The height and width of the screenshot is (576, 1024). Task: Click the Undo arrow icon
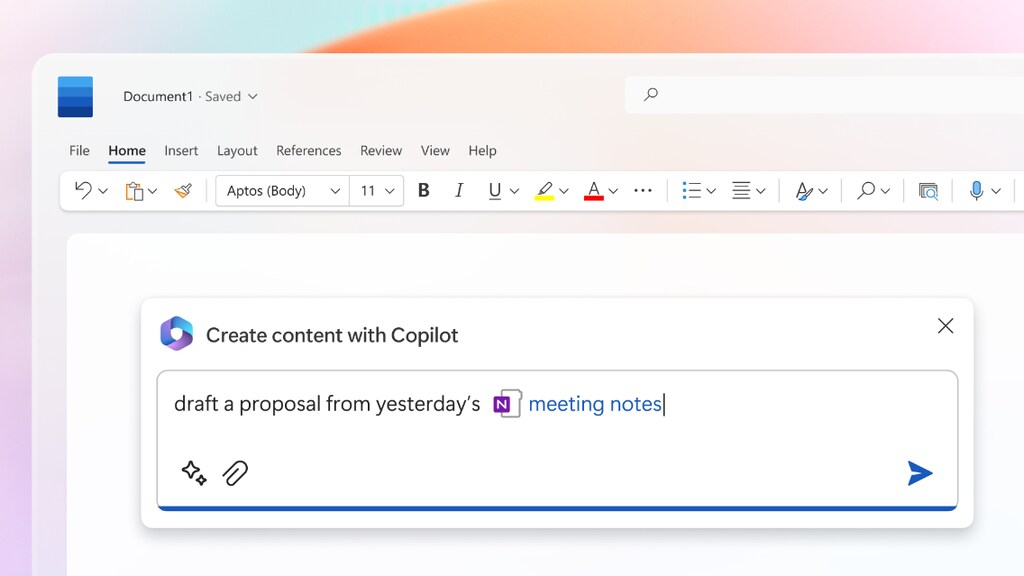83,190
